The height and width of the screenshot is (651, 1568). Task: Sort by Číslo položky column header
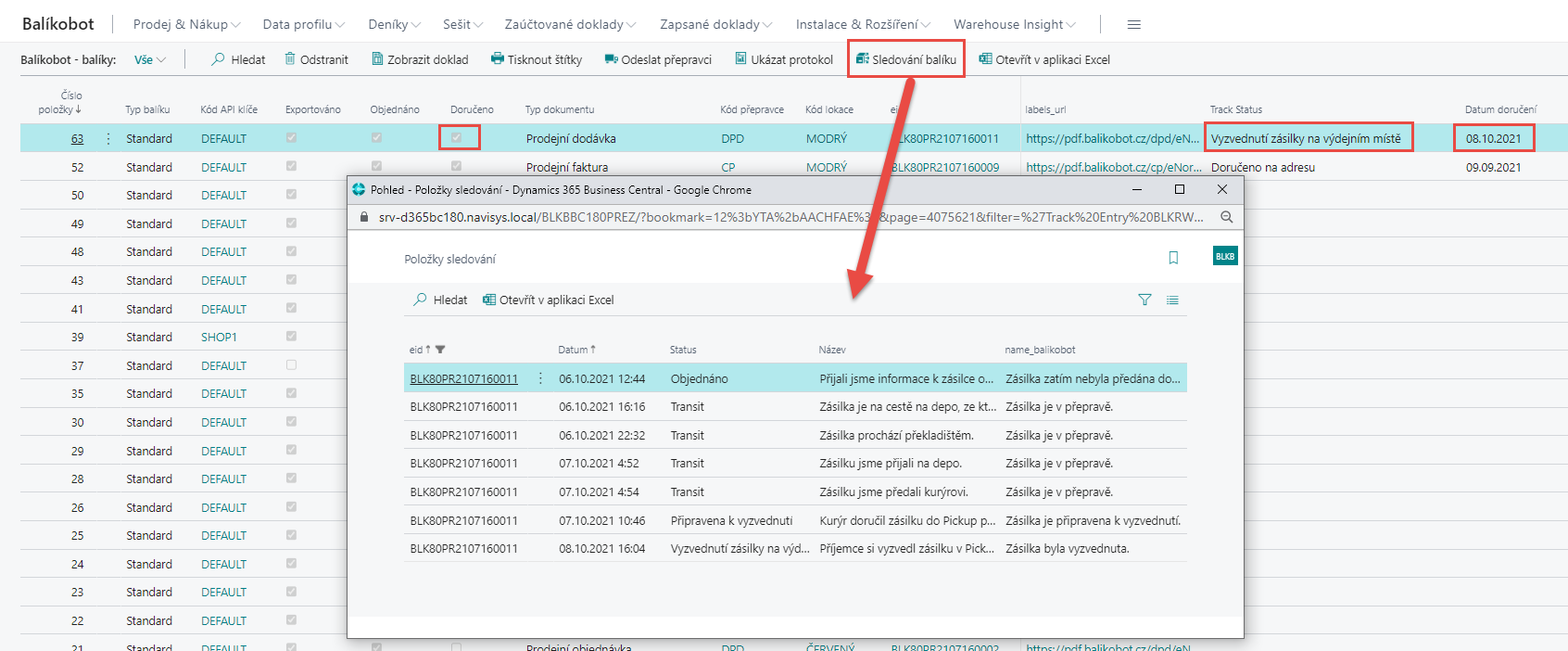coord(60,102)
